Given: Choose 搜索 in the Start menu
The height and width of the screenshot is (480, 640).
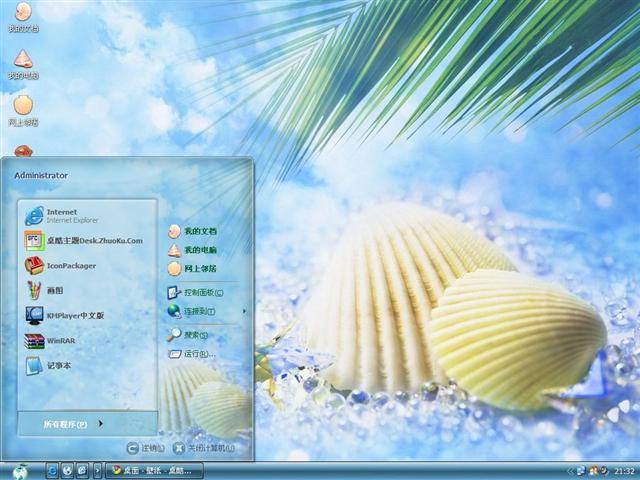Looking at the screenshot, I should pyautogui.click(x=190, y=335).
